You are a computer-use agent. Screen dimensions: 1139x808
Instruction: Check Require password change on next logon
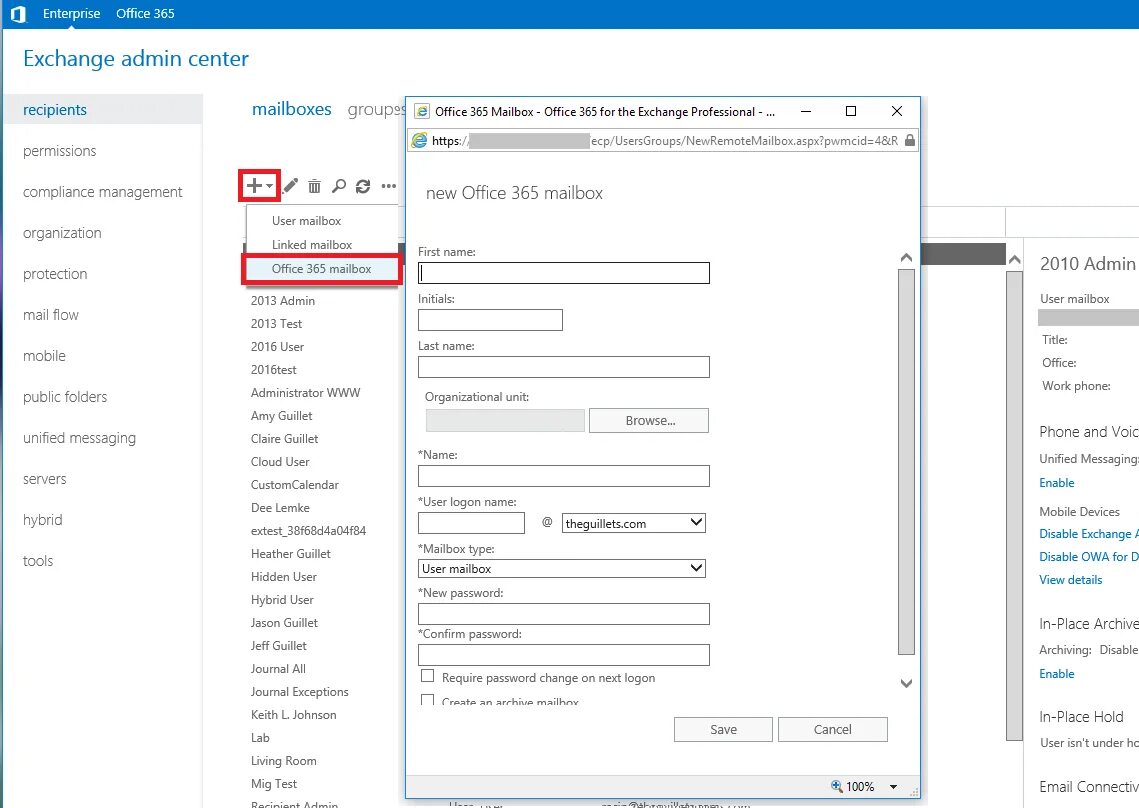[427, 676]
